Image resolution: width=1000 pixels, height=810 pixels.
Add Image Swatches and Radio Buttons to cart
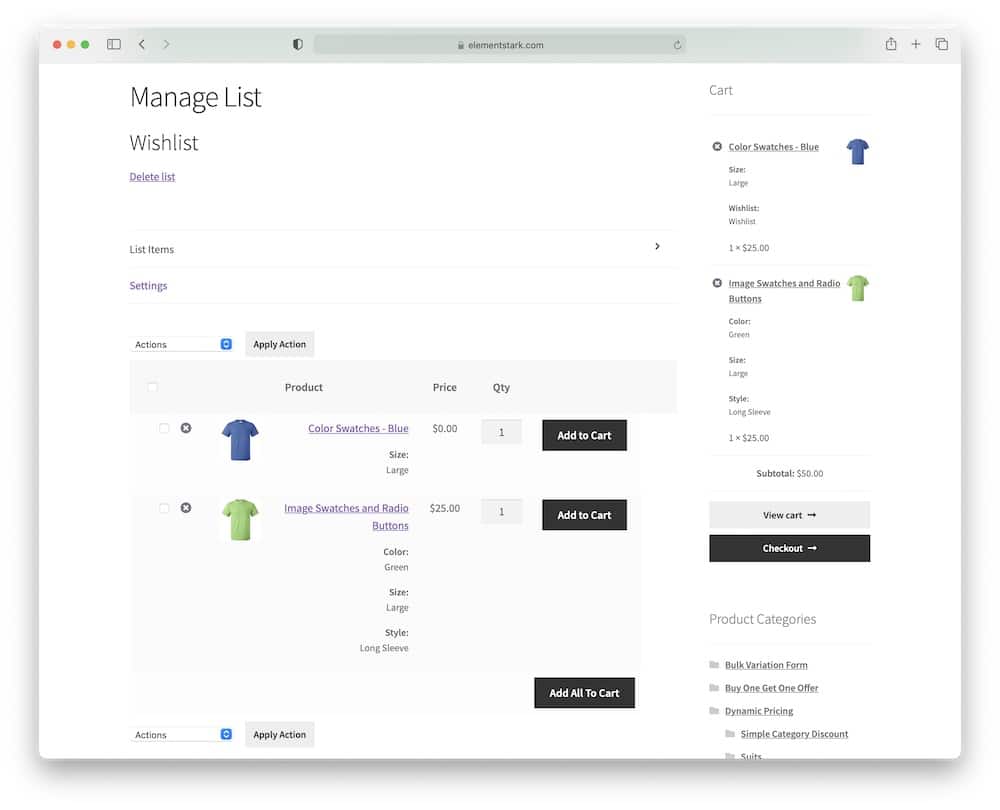(x=584, y=515)
